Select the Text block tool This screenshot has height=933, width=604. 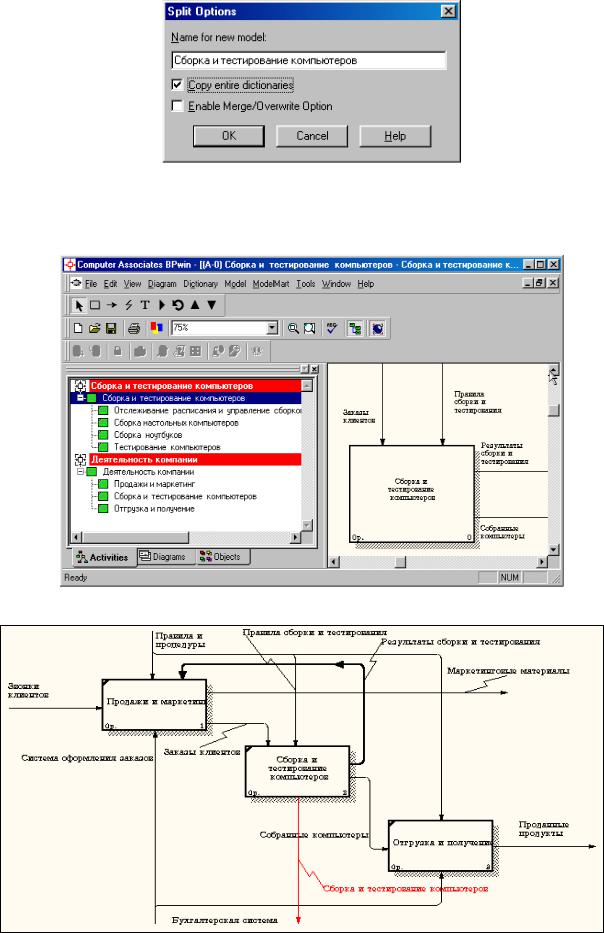coord(145,305)
